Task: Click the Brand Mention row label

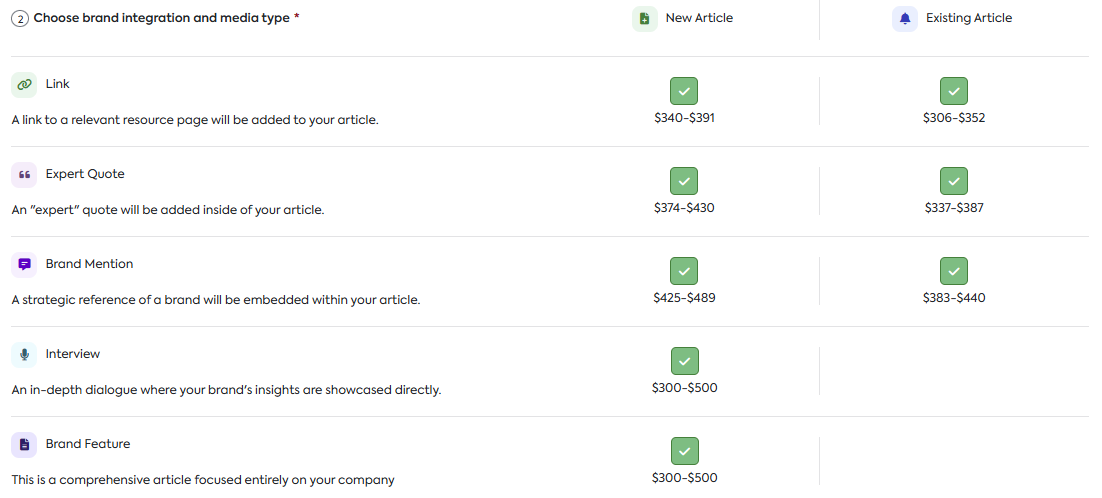Action: 89,264
